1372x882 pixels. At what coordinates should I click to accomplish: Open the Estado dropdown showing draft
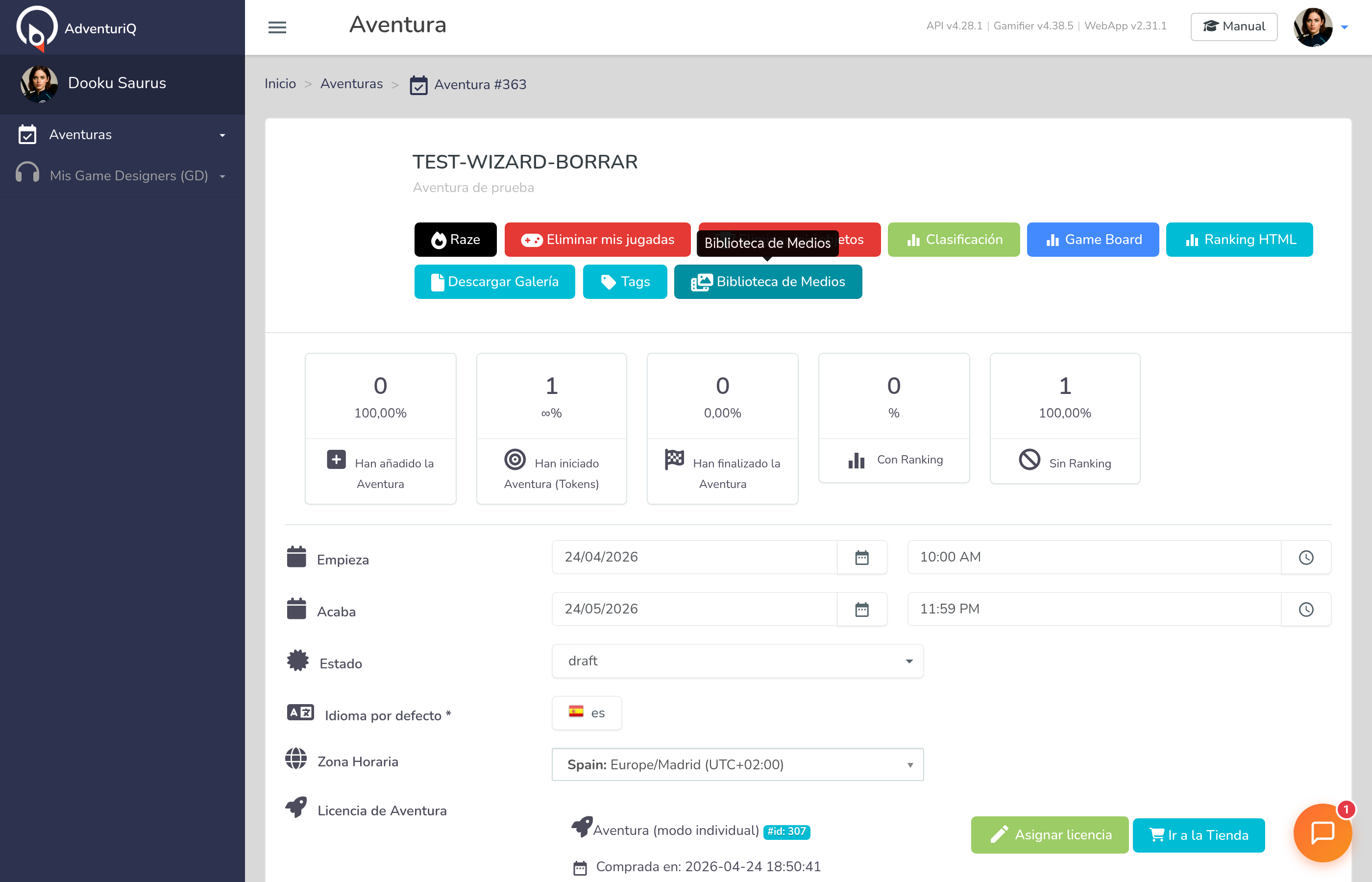click(737, 661)
